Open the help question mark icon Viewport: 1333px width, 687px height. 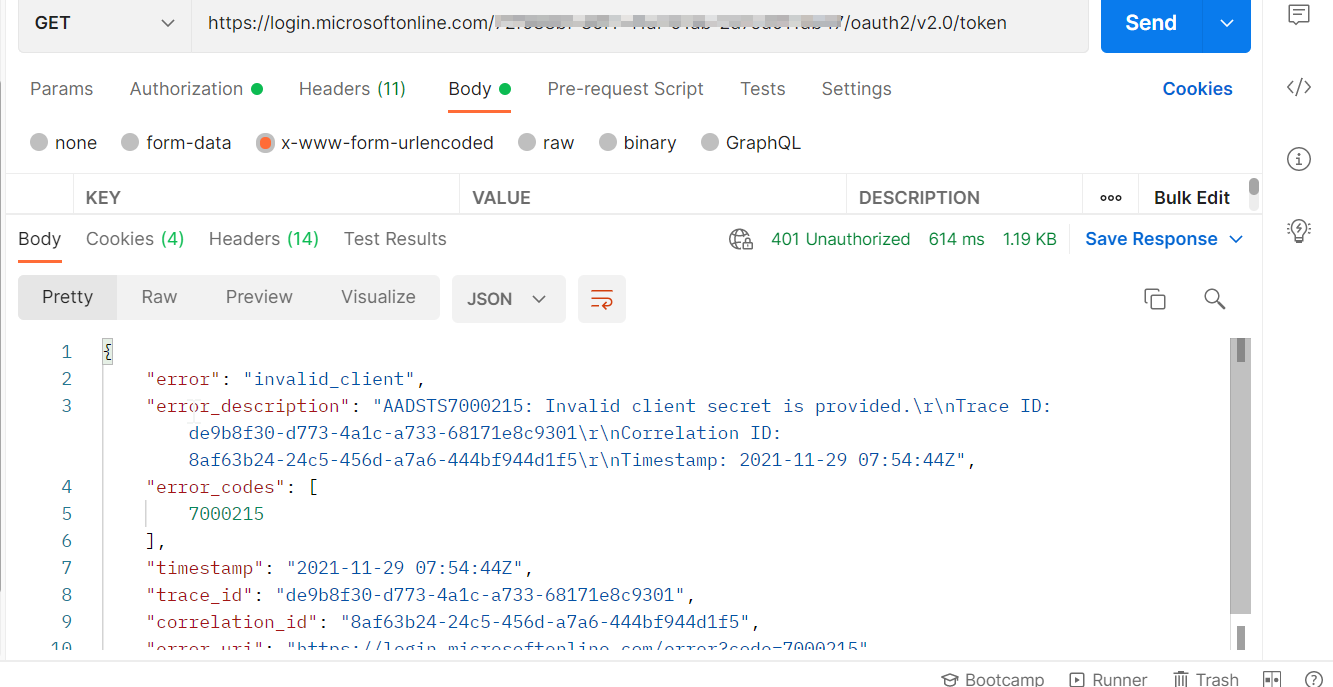tap(1314, 679)
